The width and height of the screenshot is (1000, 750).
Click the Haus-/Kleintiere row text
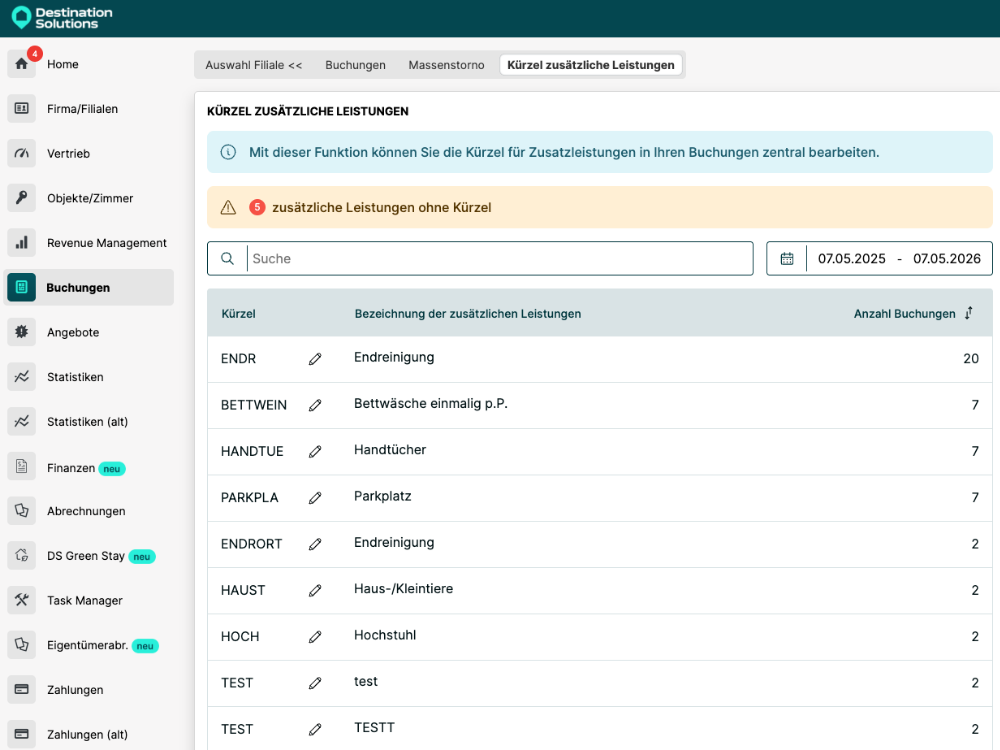tap(403, 589)
